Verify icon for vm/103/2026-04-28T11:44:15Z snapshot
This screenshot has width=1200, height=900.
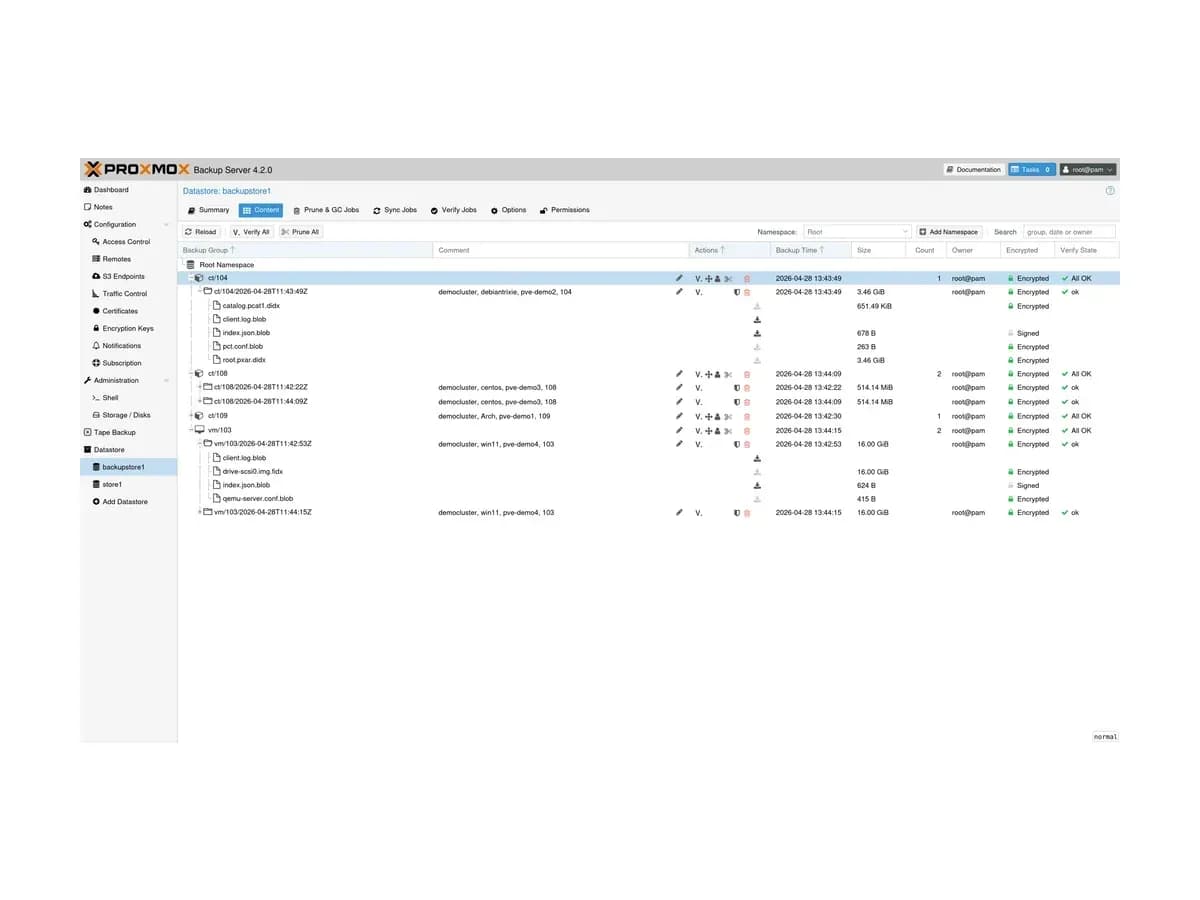click(698, 512)
